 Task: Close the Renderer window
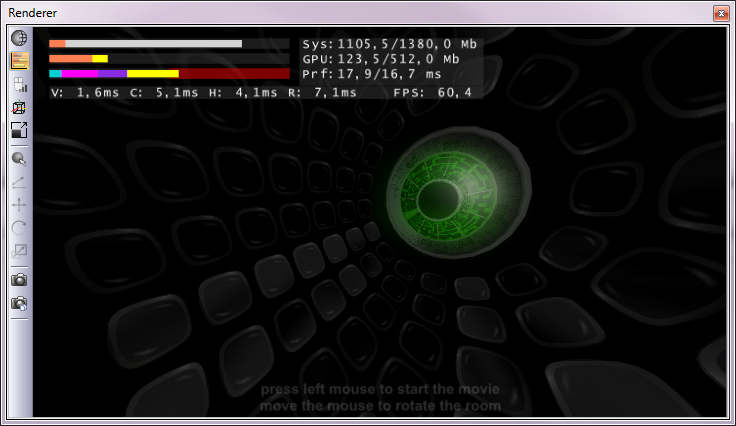tap(719, 13)
